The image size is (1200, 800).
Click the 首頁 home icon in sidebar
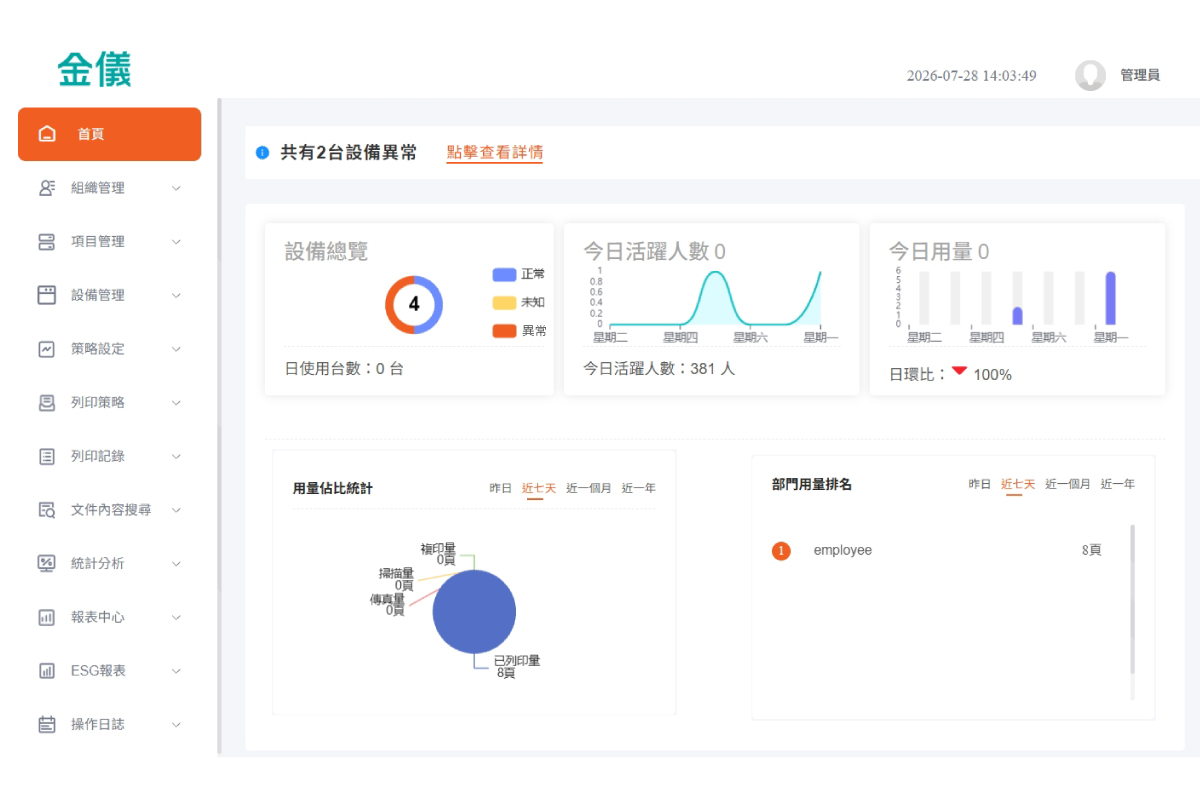point(47,134)
